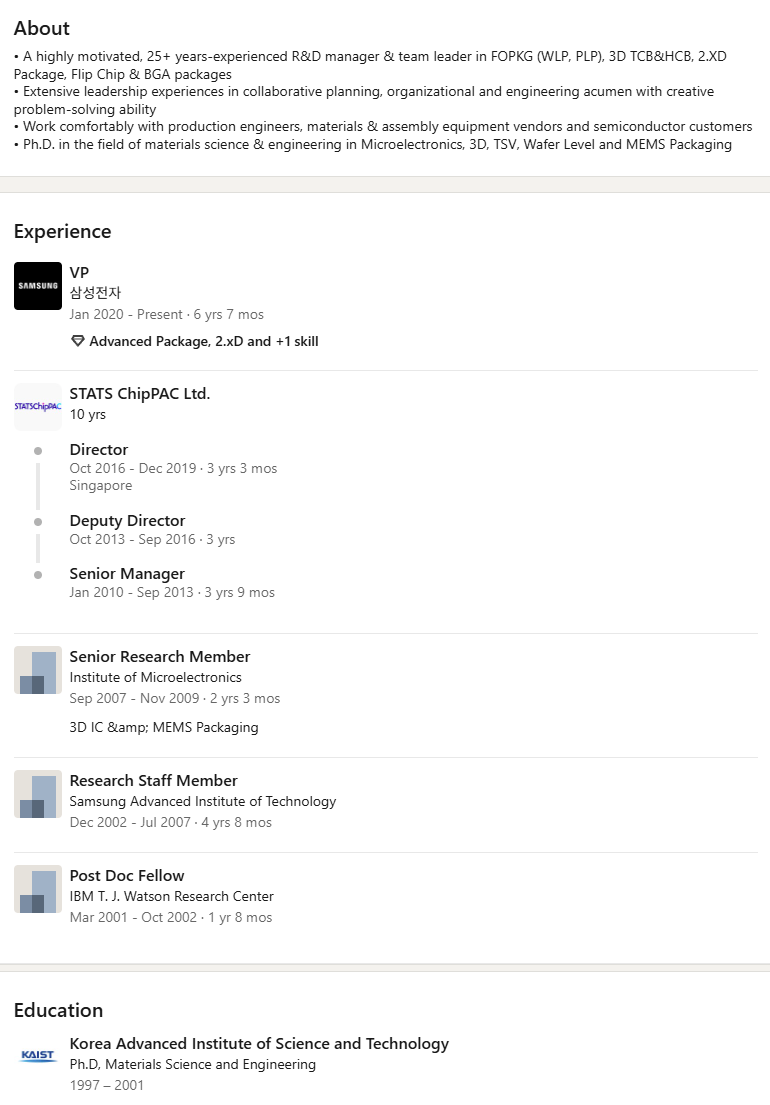Select the Research Staff Member title

coord(154,780)
